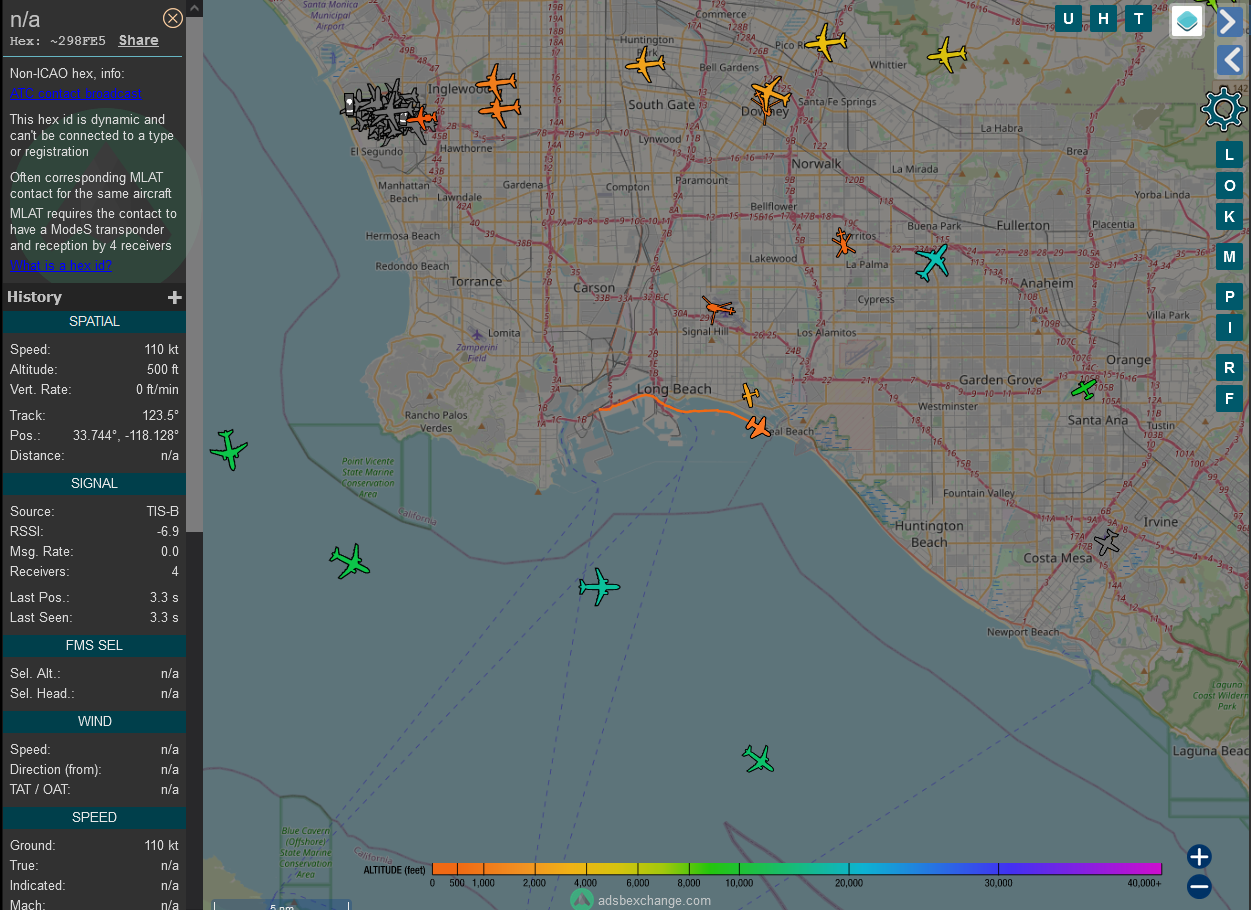Select the green airplane southwest of Point Vicente
The height and width of the screenshot is (910, 1251).
[350, 562]
